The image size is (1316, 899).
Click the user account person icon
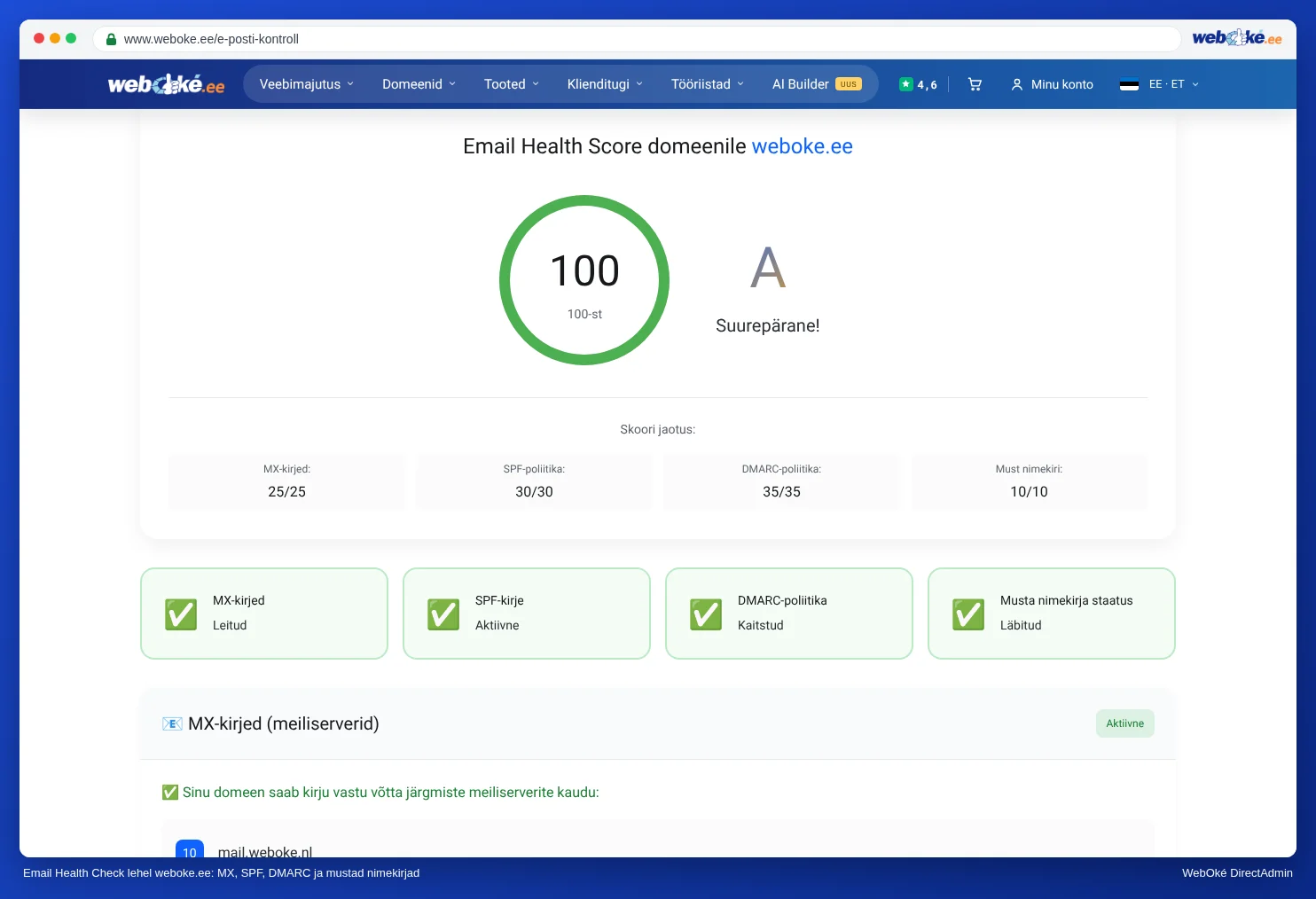tap(1017, 84)
